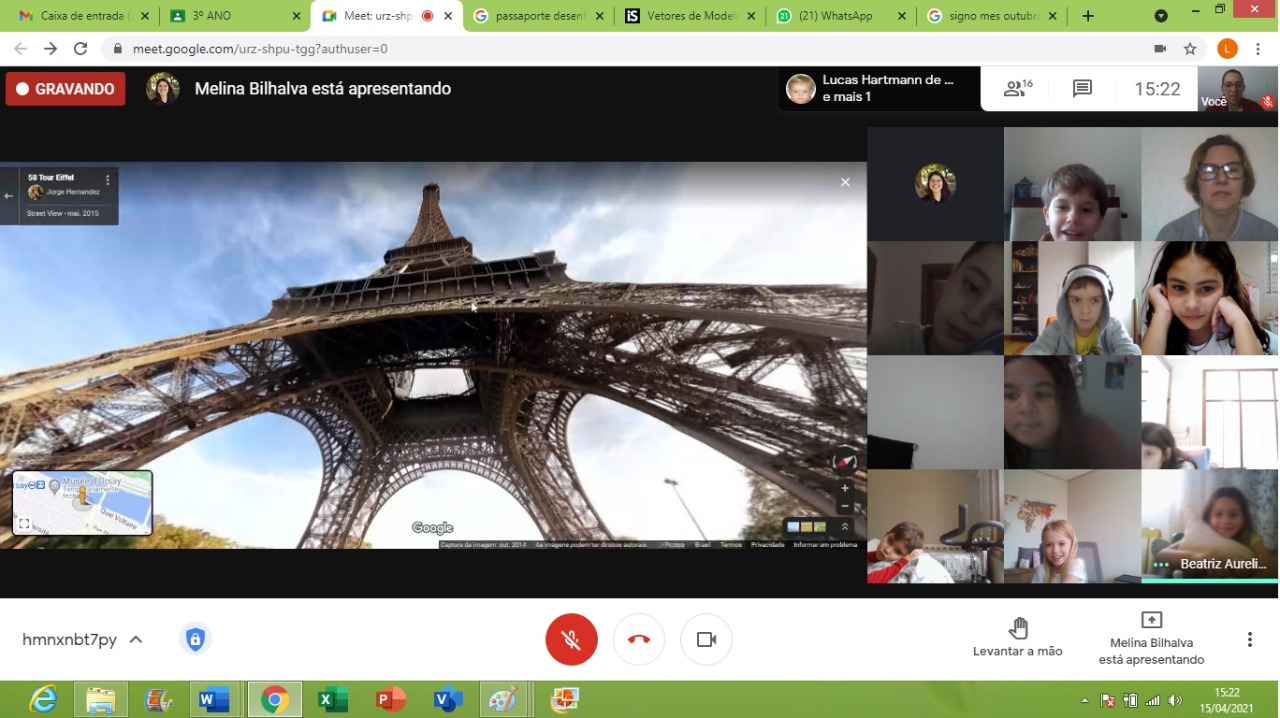The image size is (1280, 718).
Task: Unmute the microphone toggle
Action: [571, 639]
